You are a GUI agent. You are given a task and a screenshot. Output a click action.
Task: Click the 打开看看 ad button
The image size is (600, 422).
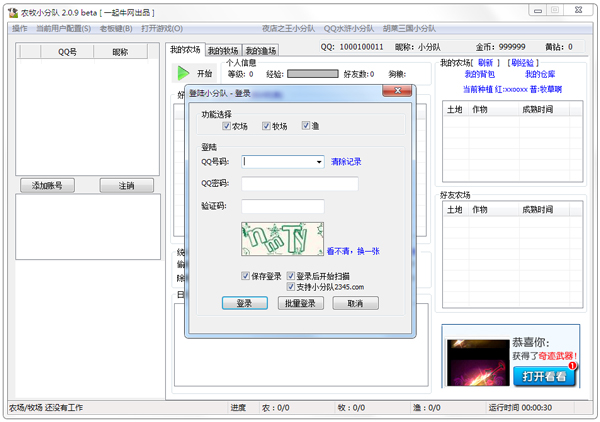[544, 376]
